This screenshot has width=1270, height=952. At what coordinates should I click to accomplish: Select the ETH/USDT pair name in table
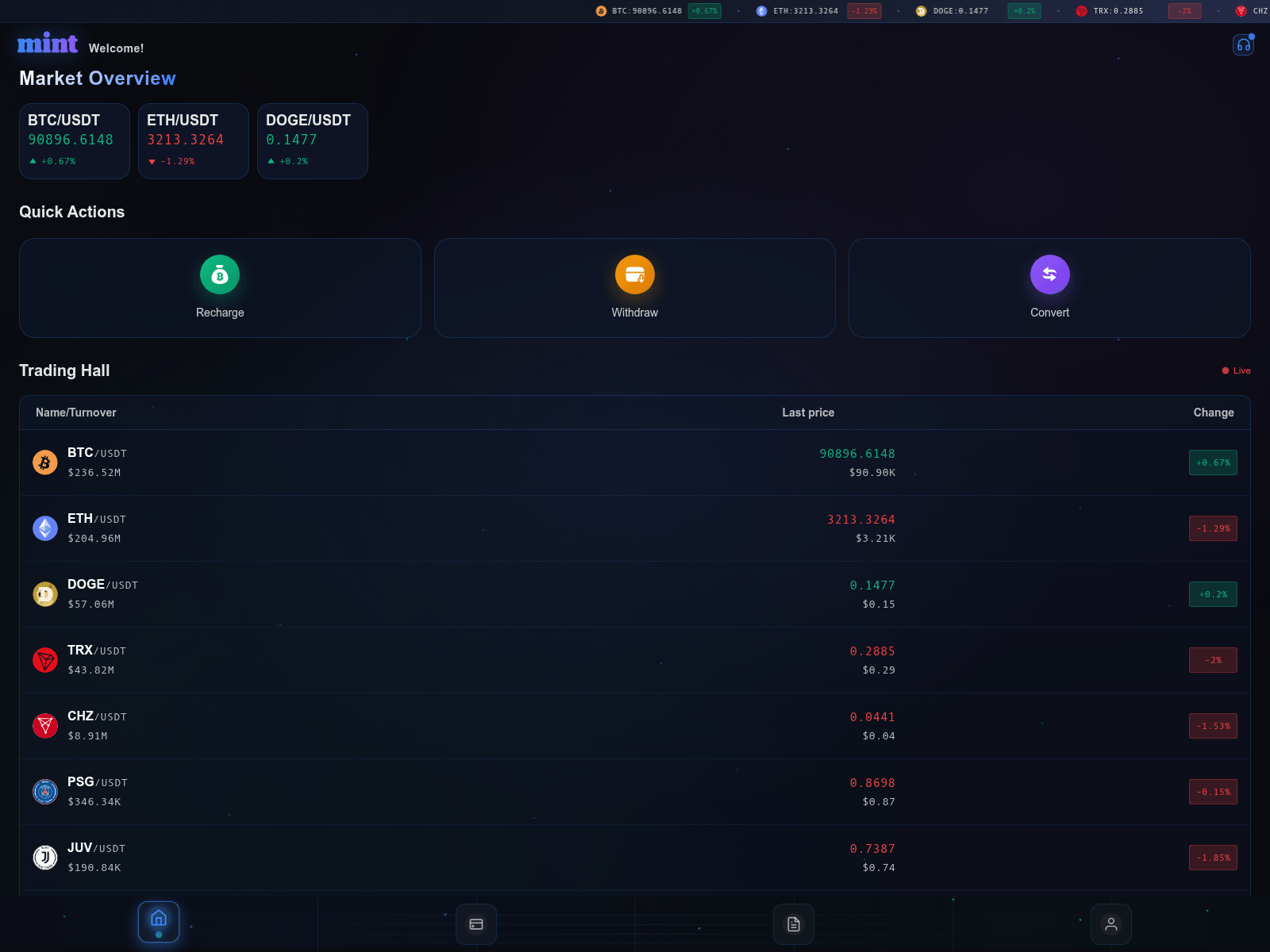tap(97, 519)
